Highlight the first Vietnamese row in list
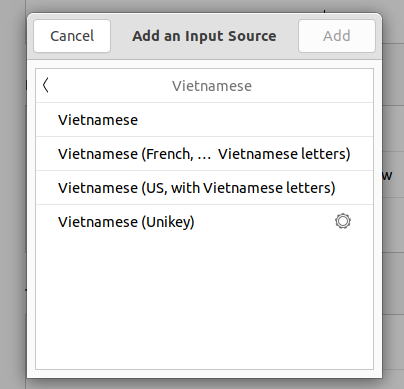The width and height of the screenshot is (404, 389). click(x=204, y=120)
